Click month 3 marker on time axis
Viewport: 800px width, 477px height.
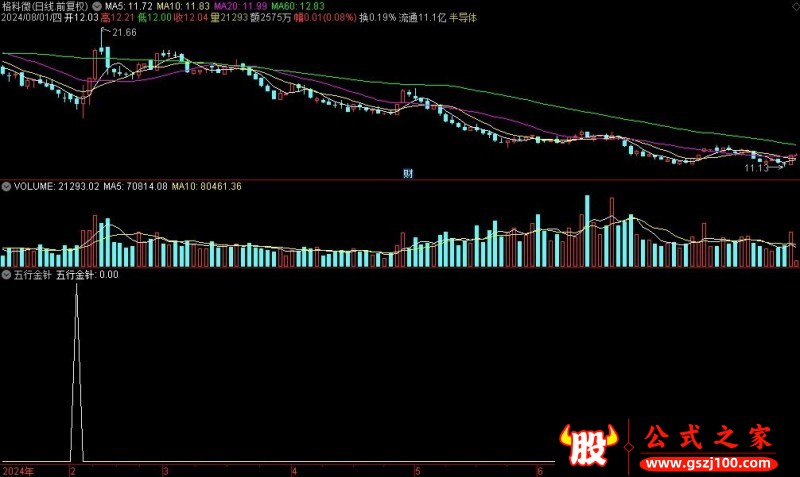pyautogui.click(x=166, y=471)
